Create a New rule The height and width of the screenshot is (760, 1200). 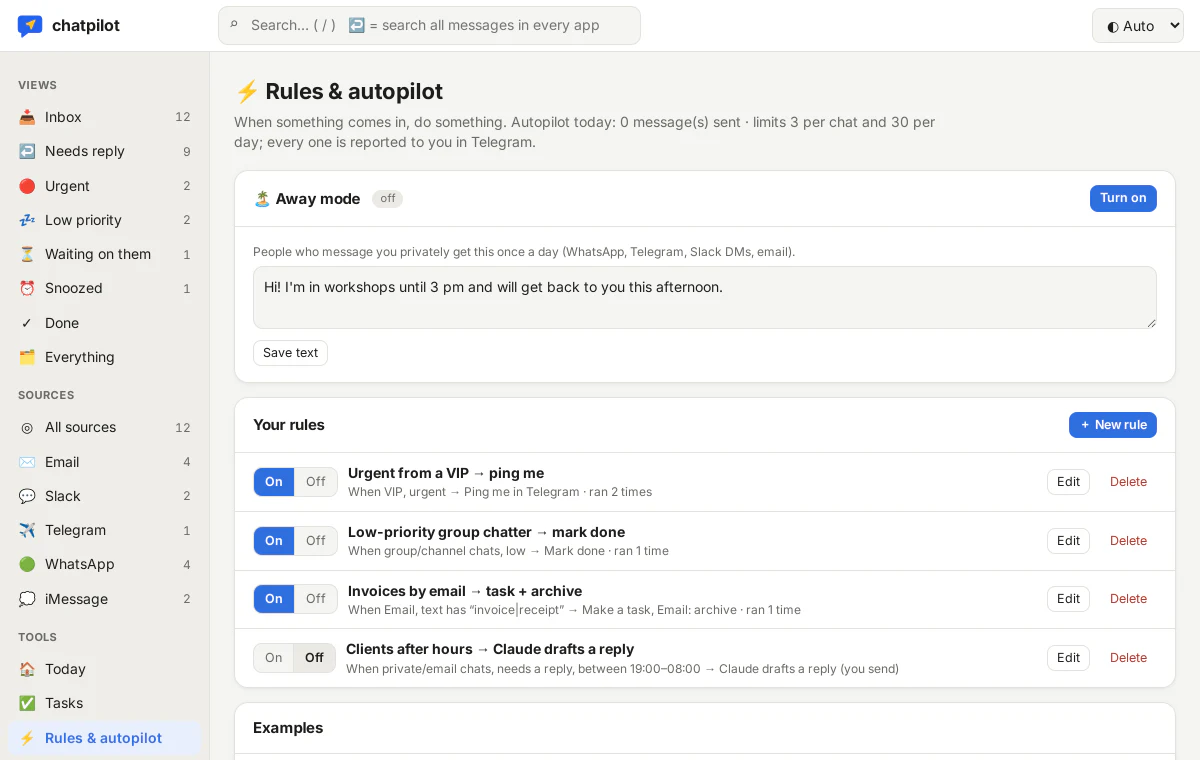[x=1113, y=425]
